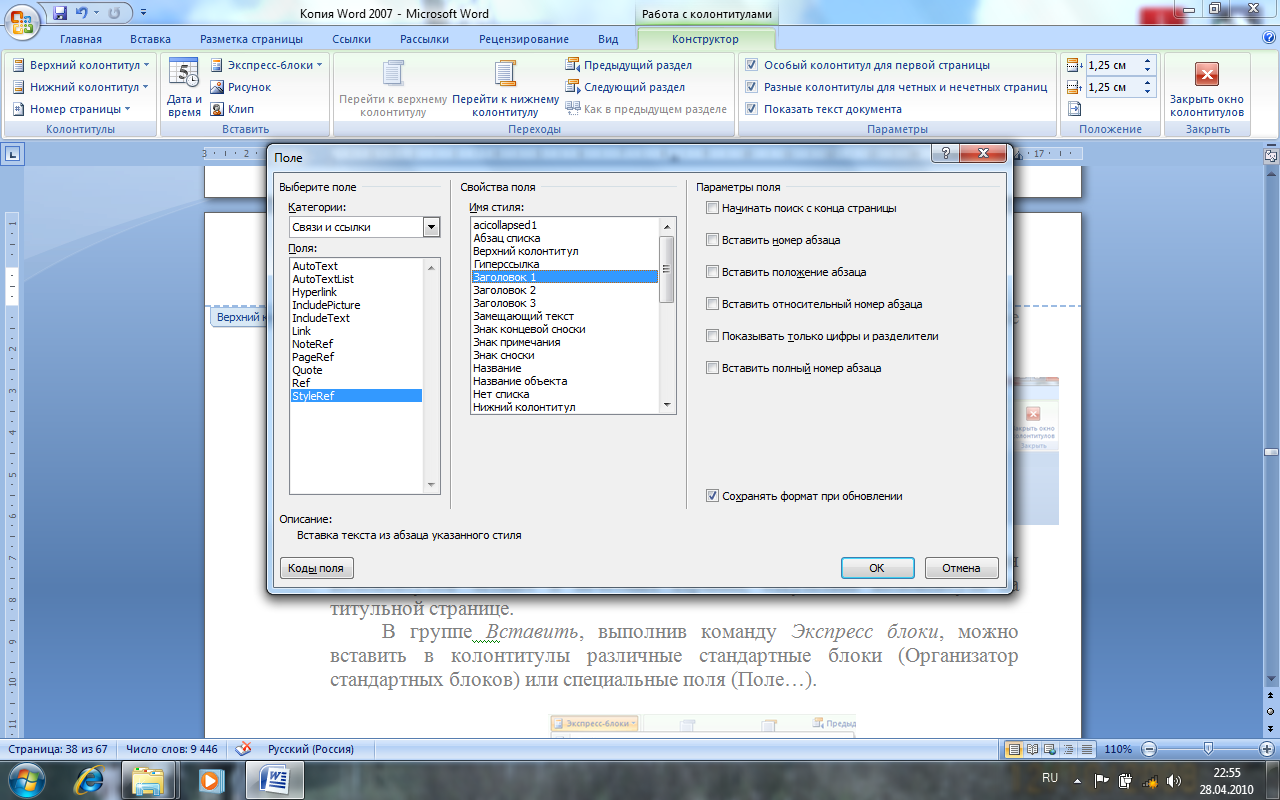
Task: Click the Office button
Action: 22,21
